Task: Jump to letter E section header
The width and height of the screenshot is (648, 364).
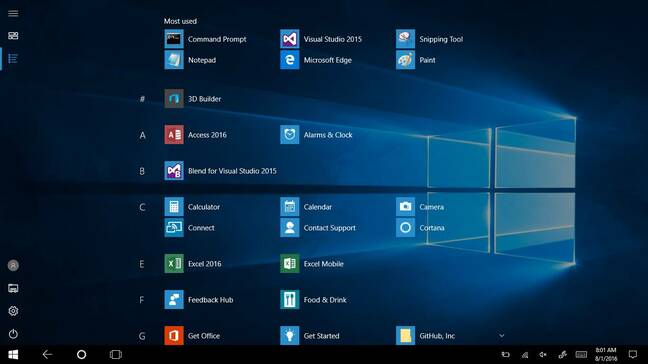Action: 142,264
